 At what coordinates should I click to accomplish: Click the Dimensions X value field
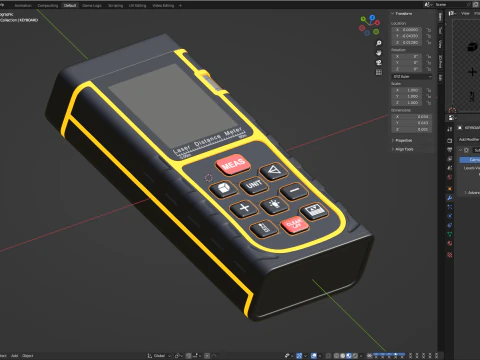[412, 117]
